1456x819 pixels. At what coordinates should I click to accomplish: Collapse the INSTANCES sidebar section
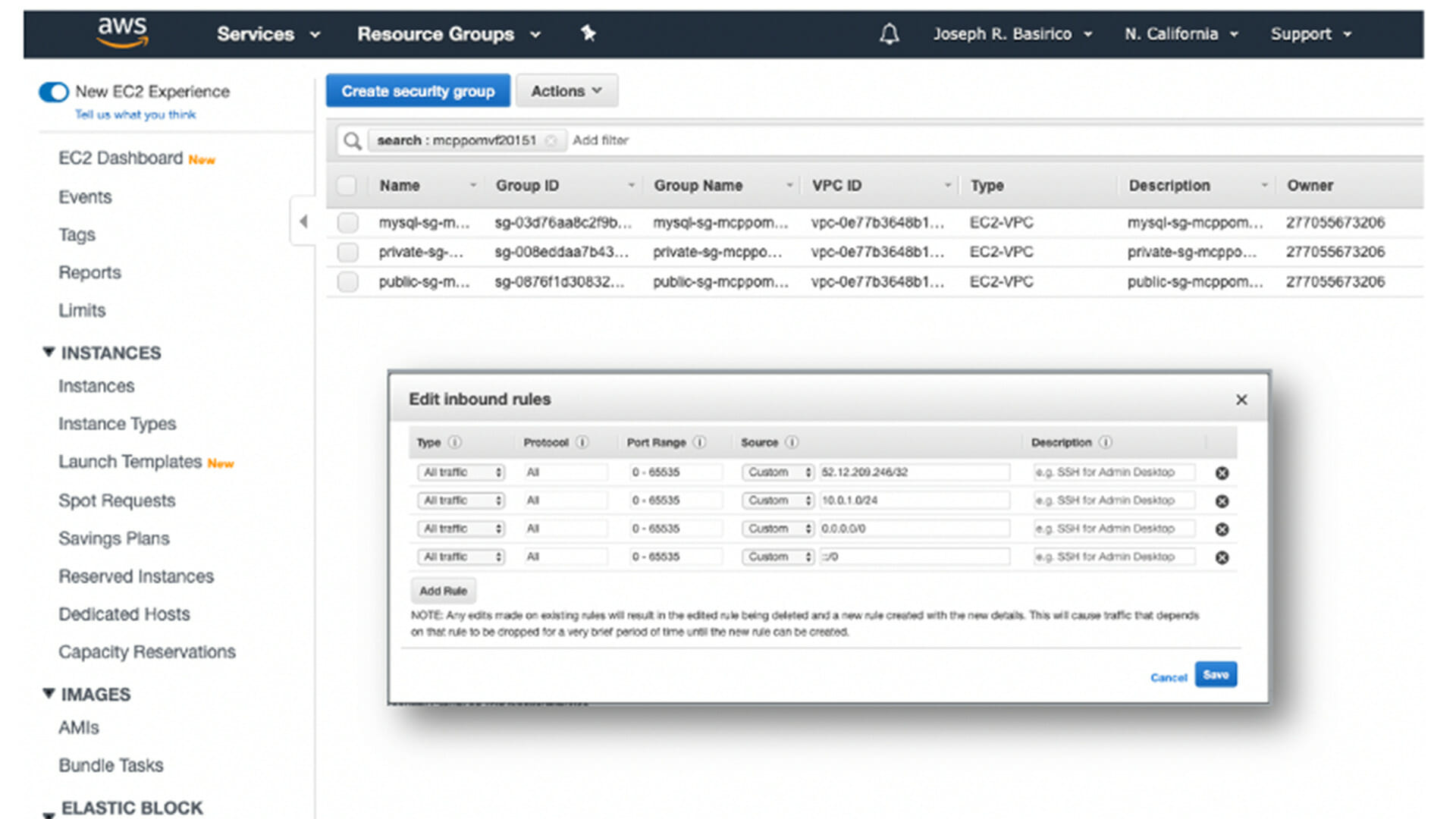click(49, 353)
